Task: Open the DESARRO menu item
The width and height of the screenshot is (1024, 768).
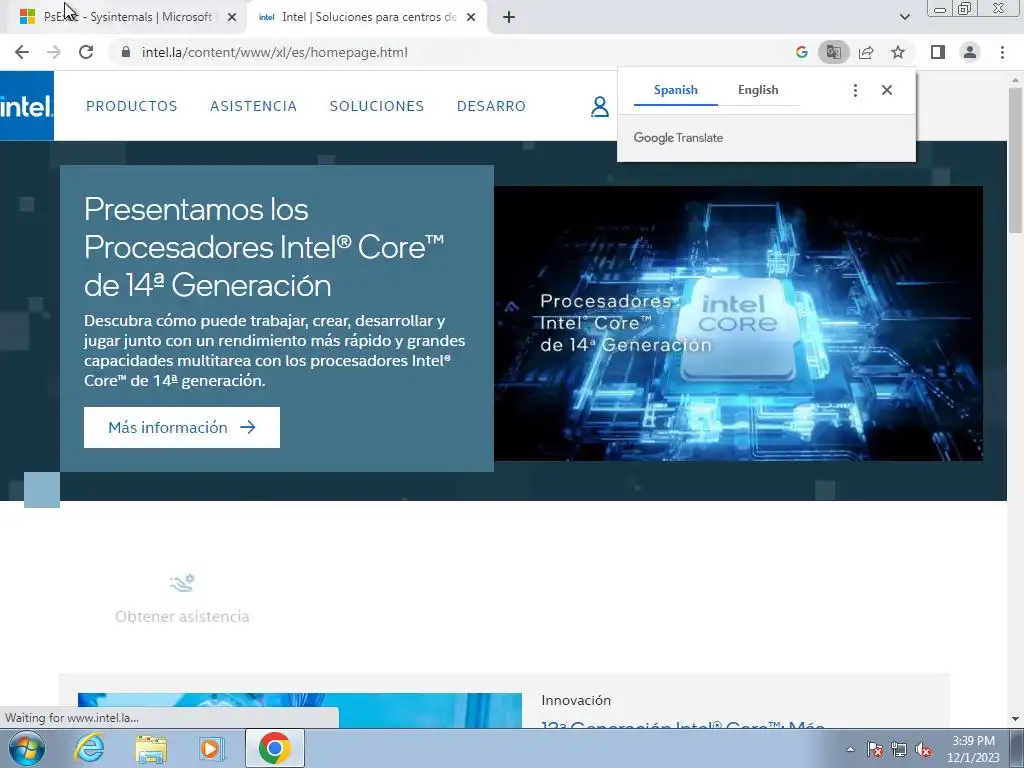Action: (x=491, y=106)
